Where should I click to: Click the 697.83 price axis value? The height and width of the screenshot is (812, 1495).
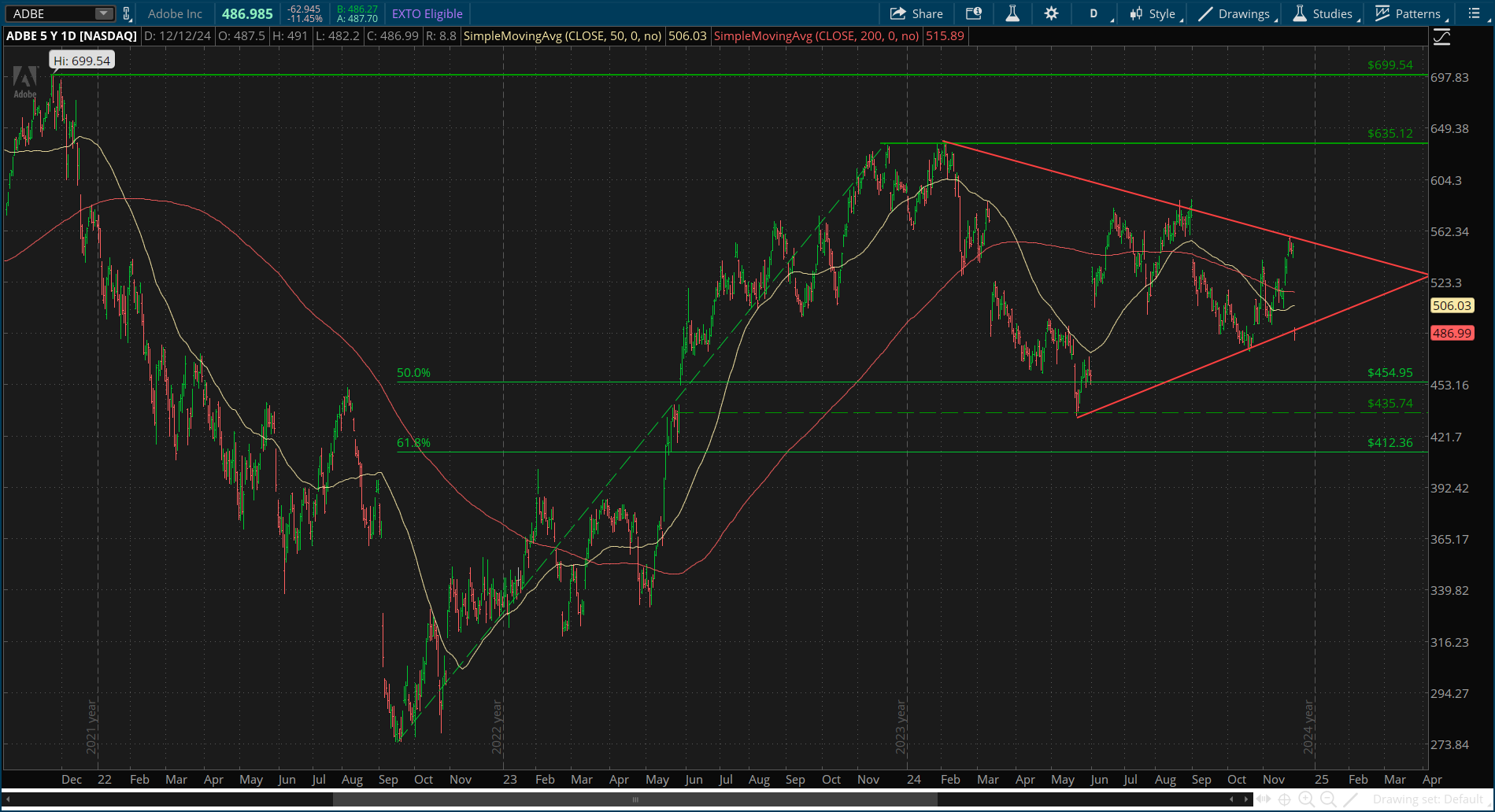click(x=1449, y=78)
